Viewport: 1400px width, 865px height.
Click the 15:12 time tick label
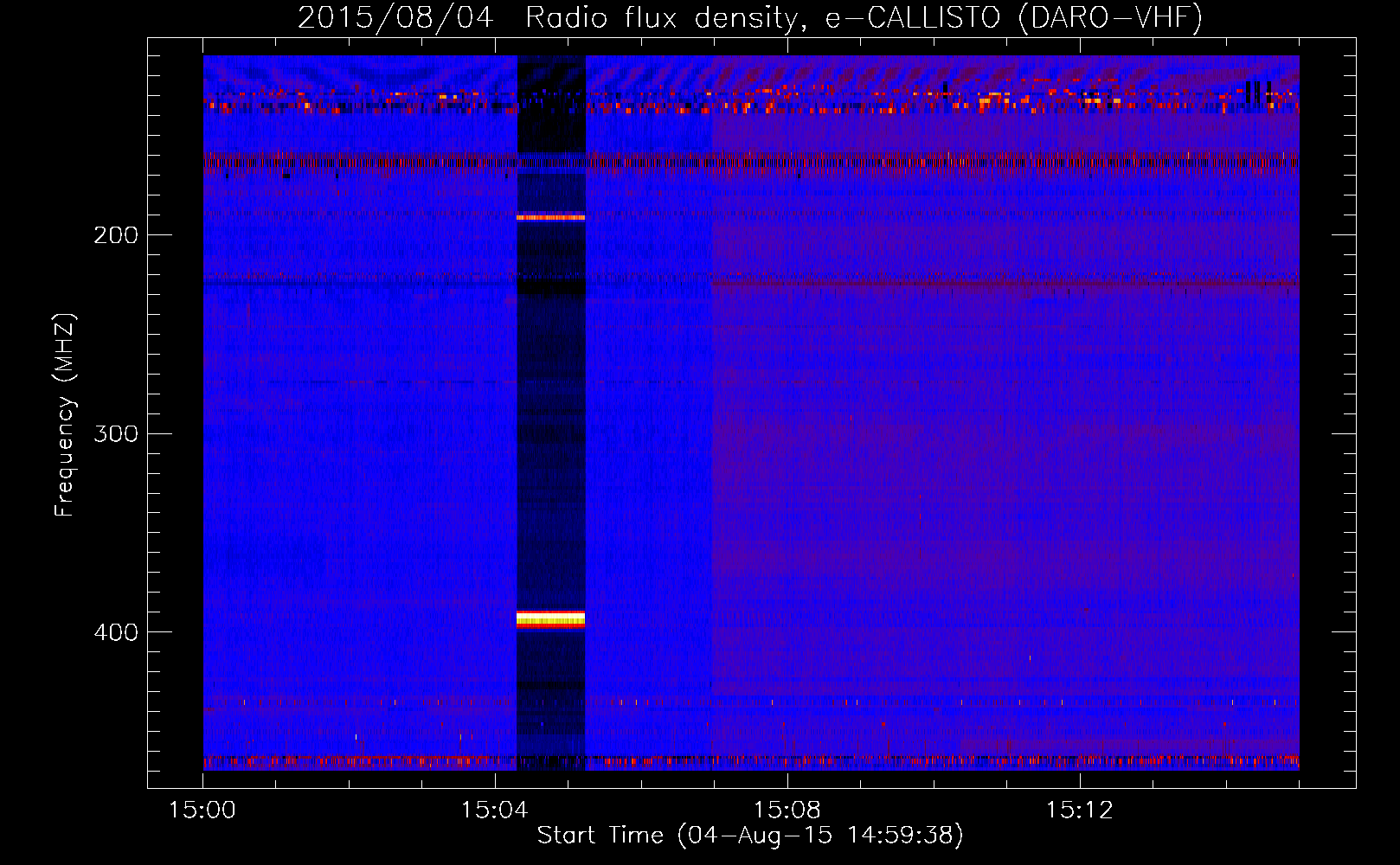coord(1079,811)
